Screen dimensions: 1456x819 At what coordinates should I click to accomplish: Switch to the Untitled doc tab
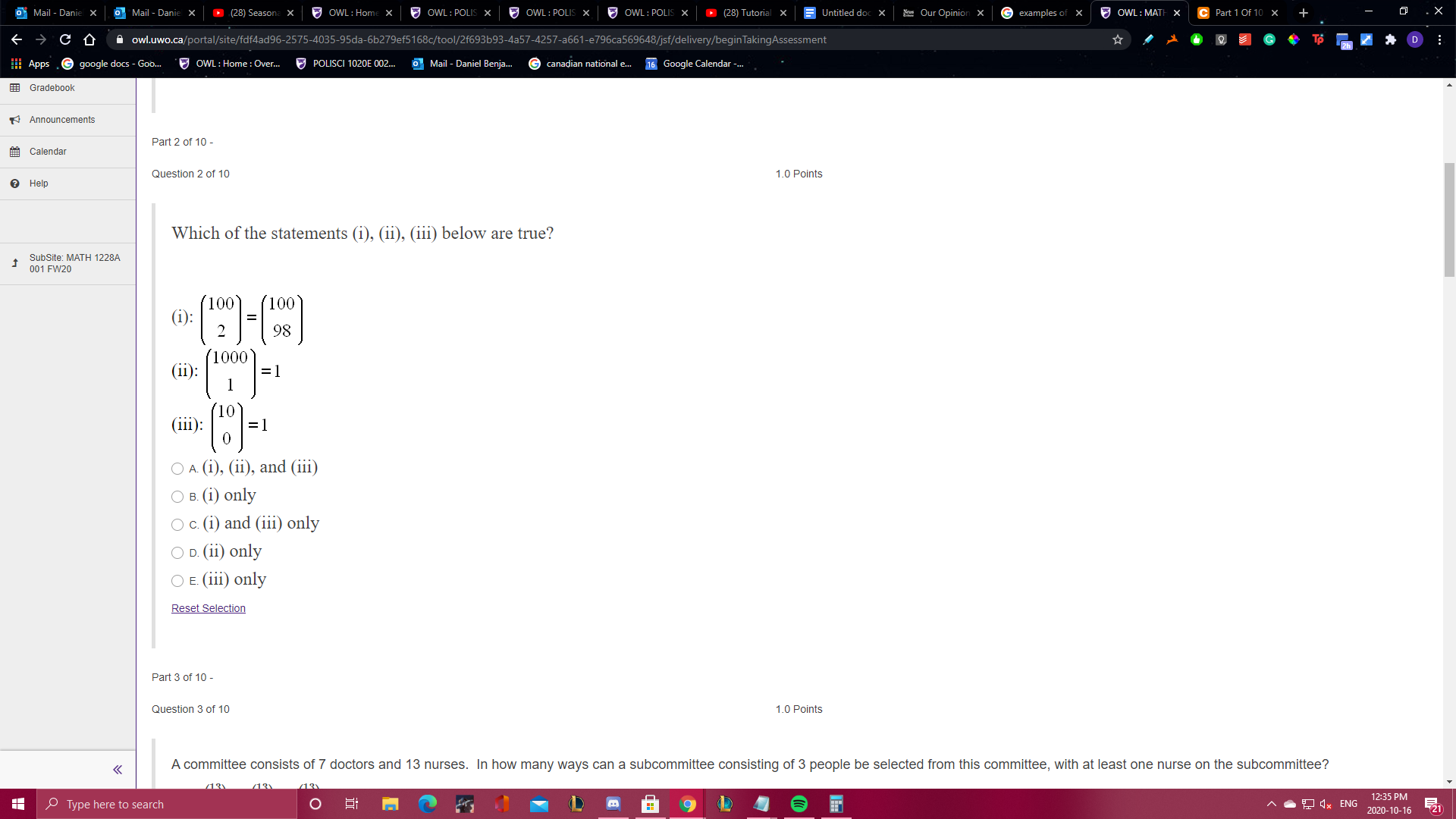(842, 13)
